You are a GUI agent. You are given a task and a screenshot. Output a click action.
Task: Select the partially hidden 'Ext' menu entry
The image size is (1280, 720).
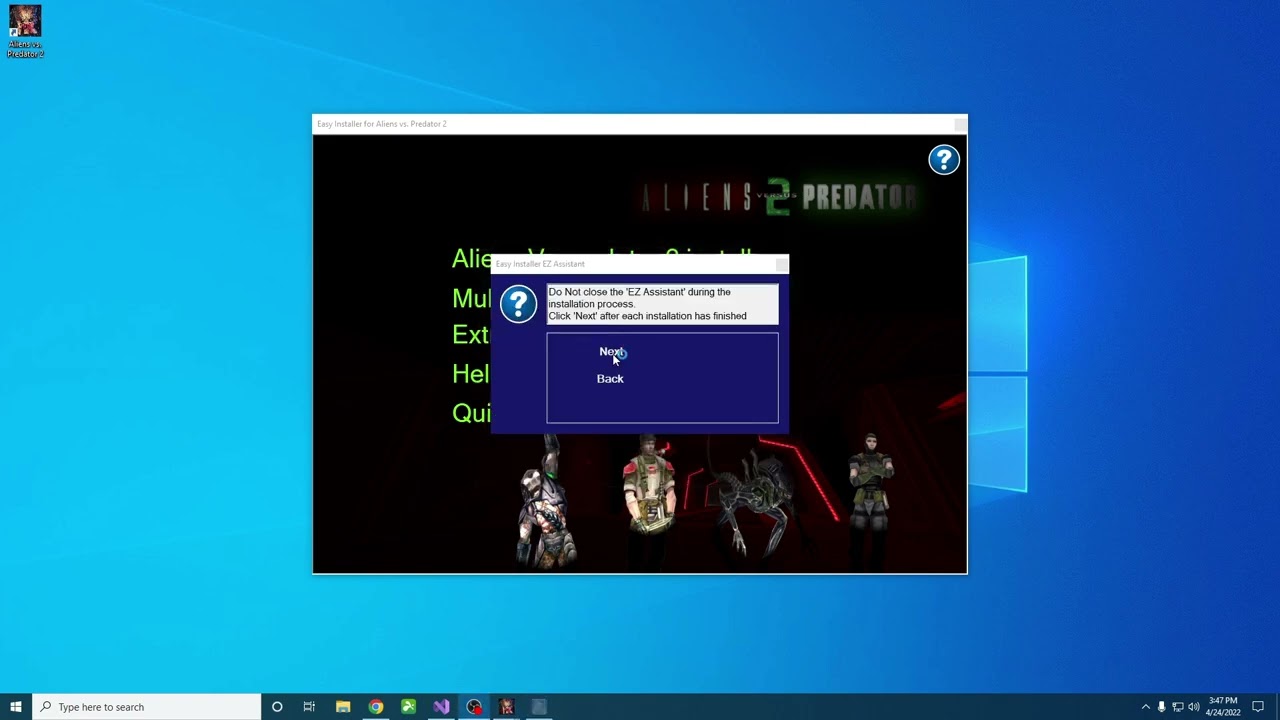471,335
